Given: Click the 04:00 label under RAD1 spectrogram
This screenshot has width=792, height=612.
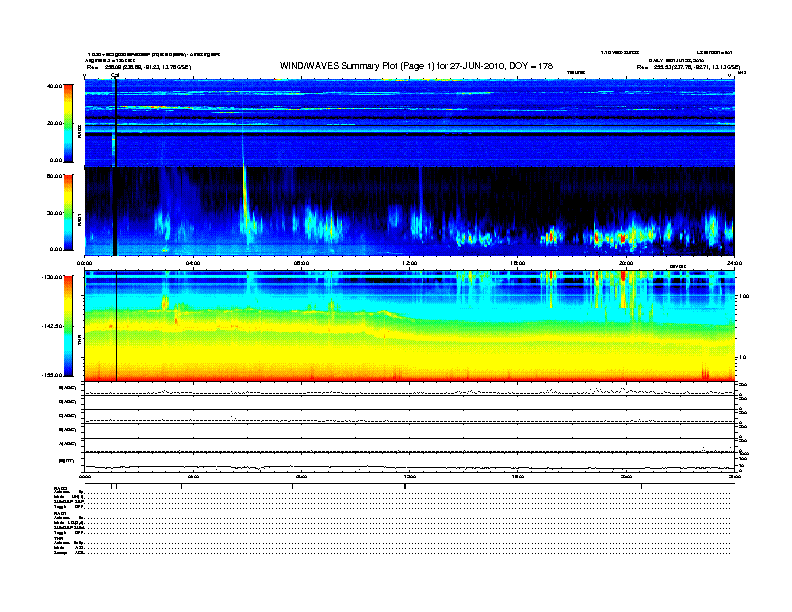Looking at the screenshot, I should click(x=193, y=263).
